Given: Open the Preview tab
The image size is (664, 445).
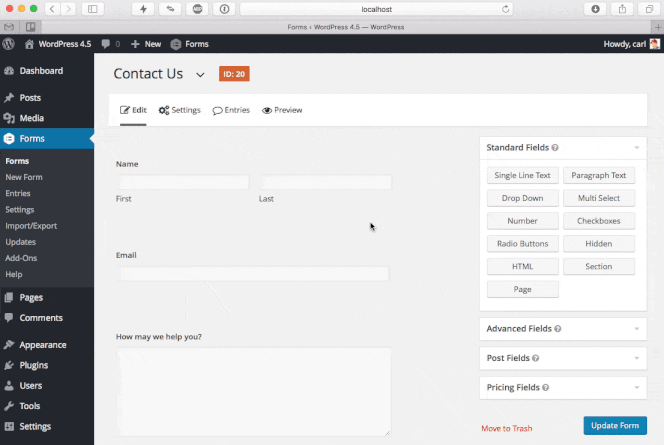Looking at the screenshot, I should (x=282, y=111).
